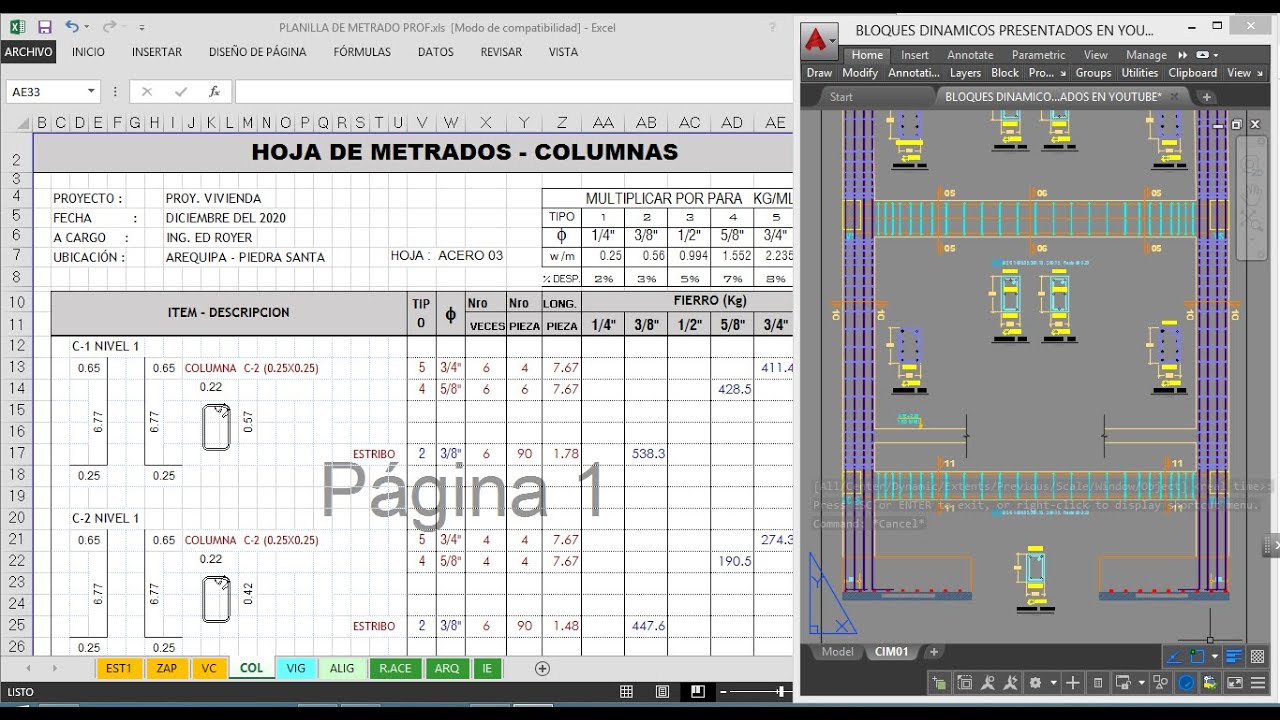Click cell with value 428.5
This screenshot has width=1280, height=720.
point(734,389)
